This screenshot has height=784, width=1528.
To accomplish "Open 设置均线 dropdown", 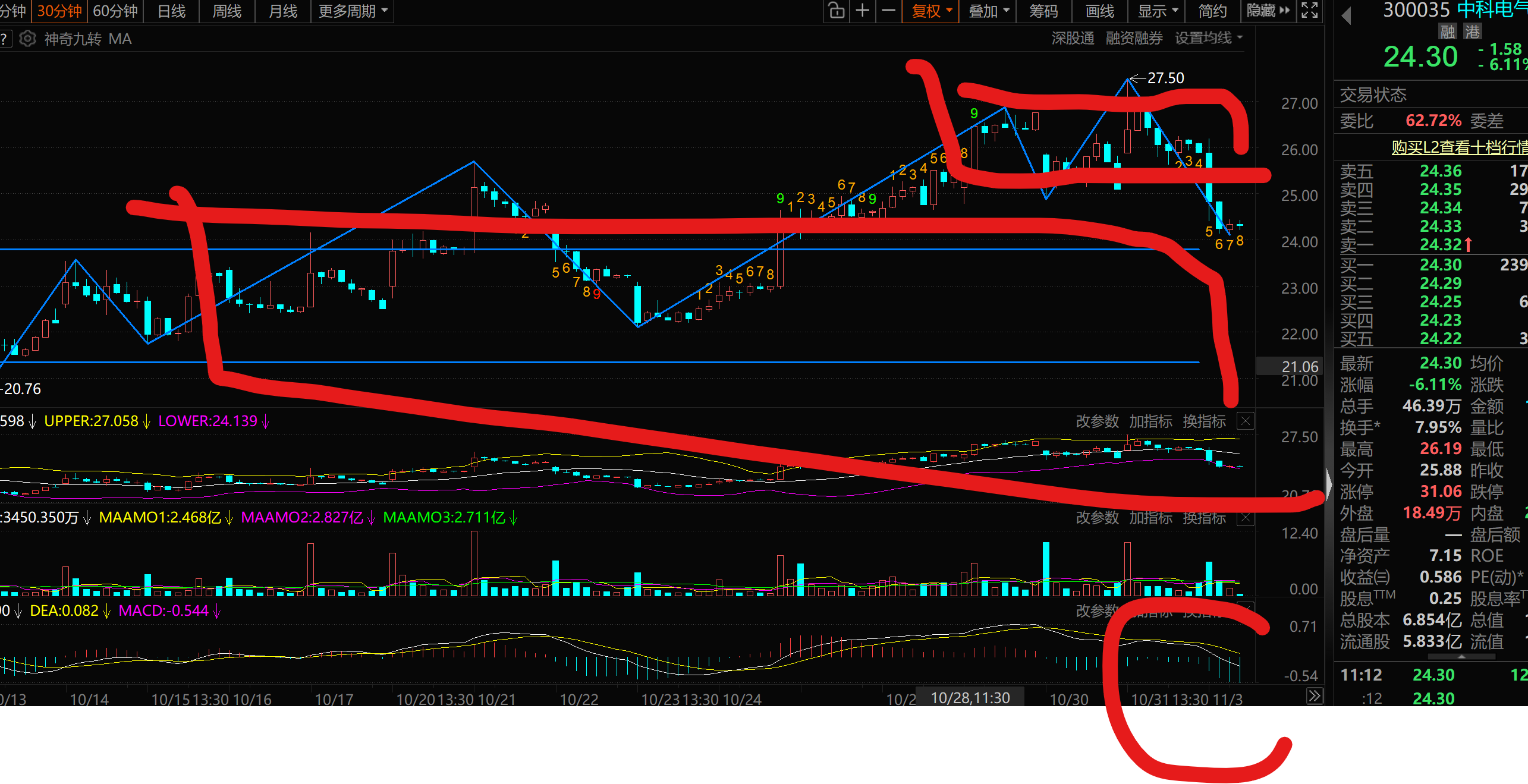I will tap(1208, 38).
